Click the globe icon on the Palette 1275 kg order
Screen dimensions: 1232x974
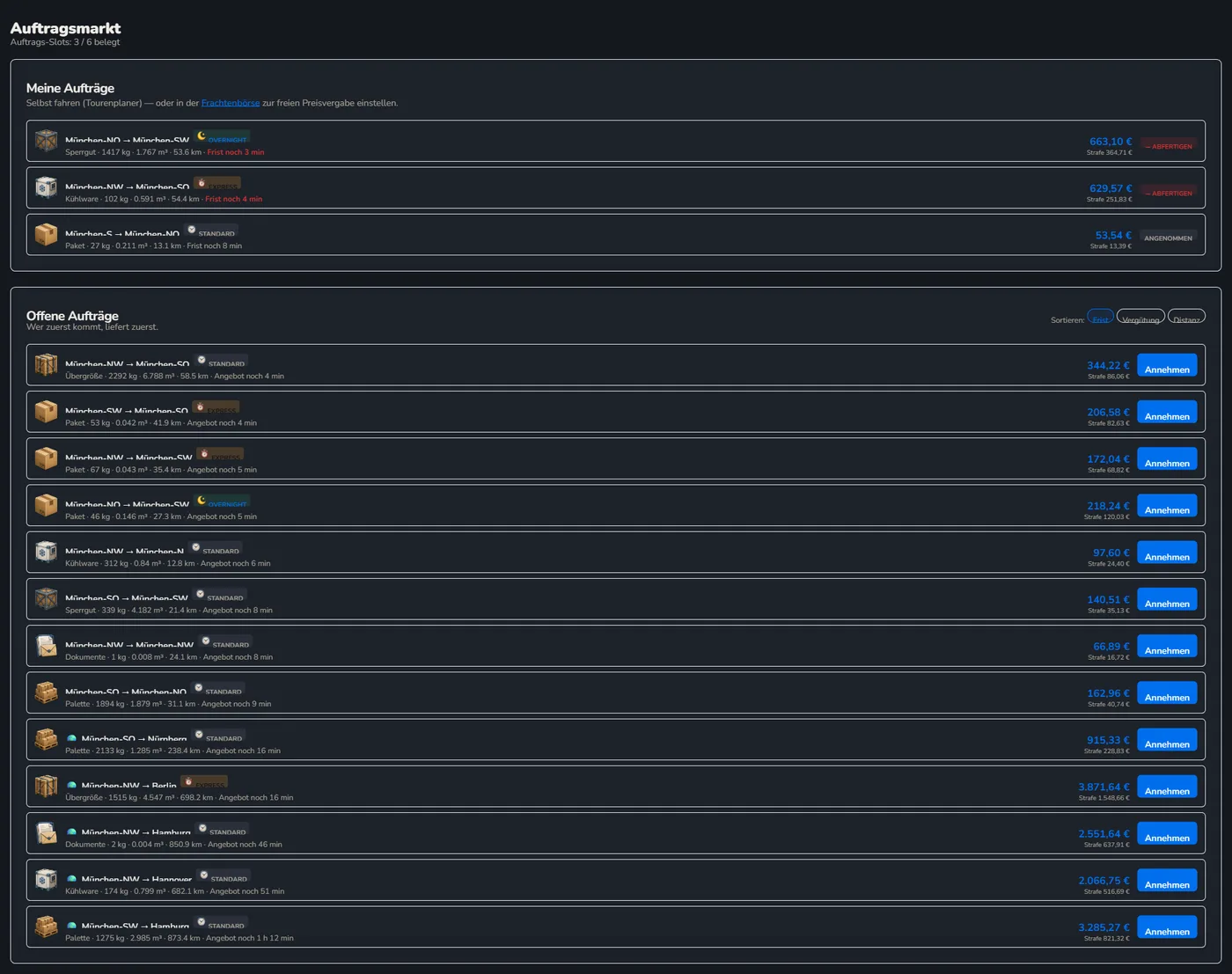click(x=71, y=926)
